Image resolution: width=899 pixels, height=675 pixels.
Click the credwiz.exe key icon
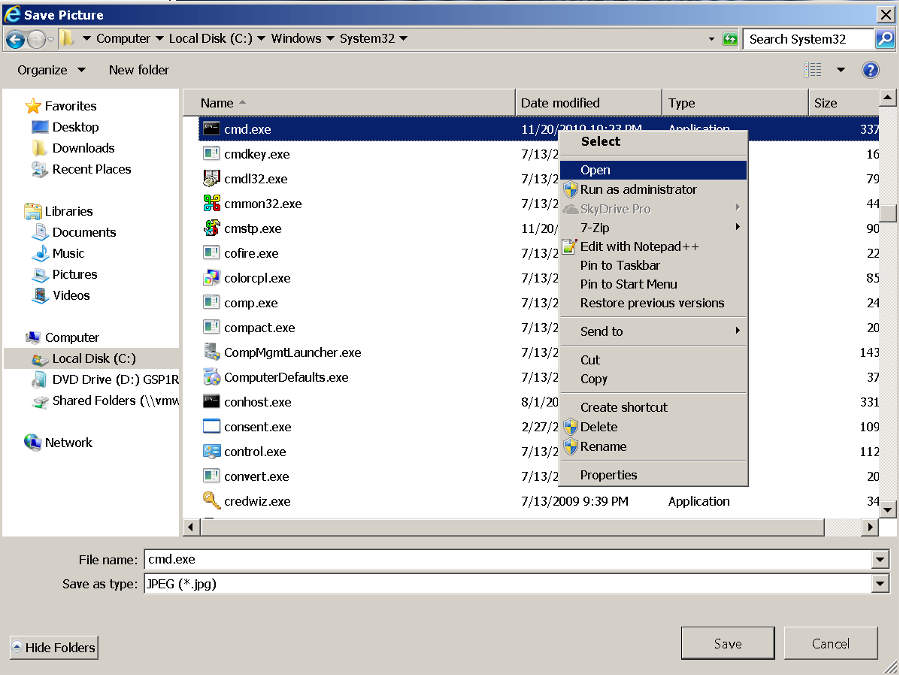coord(211,501)
